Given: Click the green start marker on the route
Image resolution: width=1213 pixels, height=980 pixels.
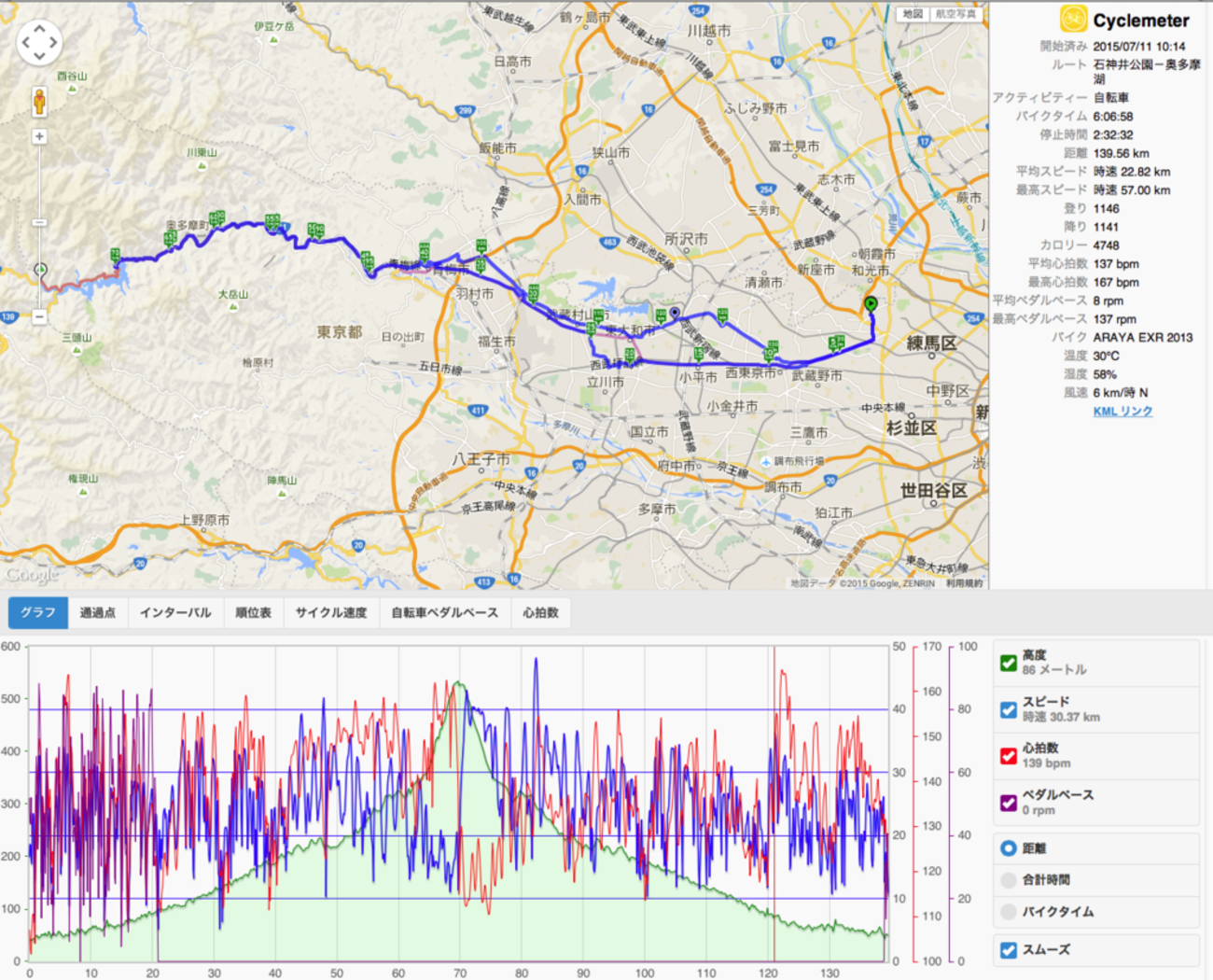Looking at the screenshot, I should point(871,304).
